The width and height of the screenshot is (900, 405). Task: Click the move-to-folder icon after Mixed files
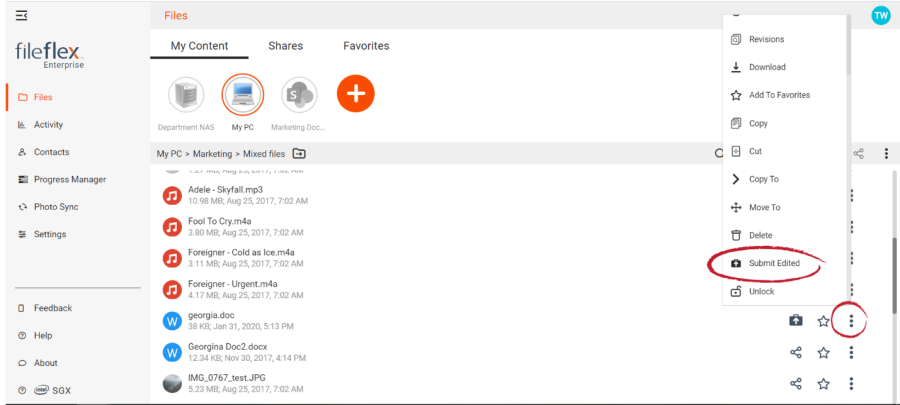pyautogui.click(x=299, y=154)
